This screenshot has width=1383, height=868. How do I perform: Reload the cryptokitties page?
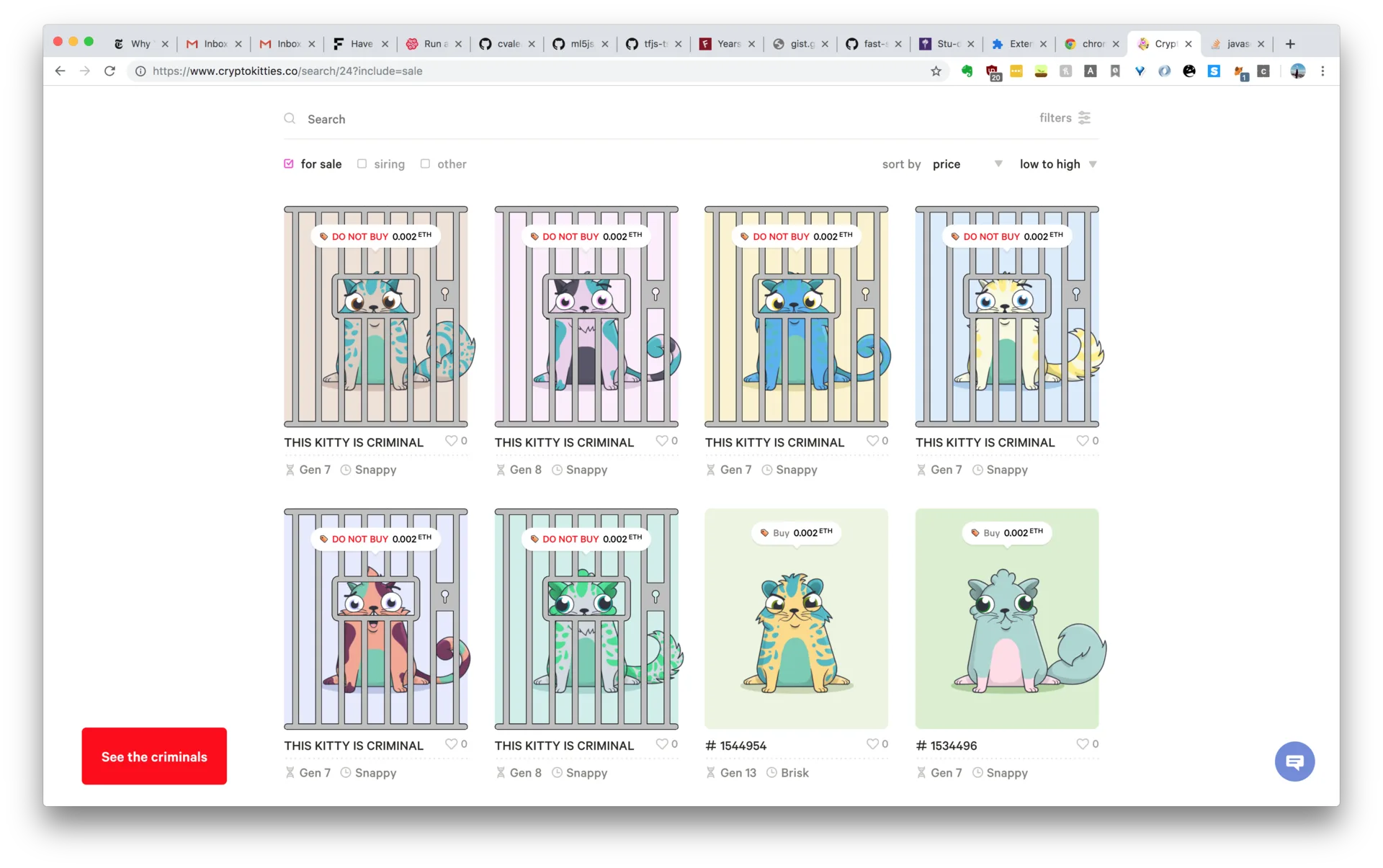[109, 71]
